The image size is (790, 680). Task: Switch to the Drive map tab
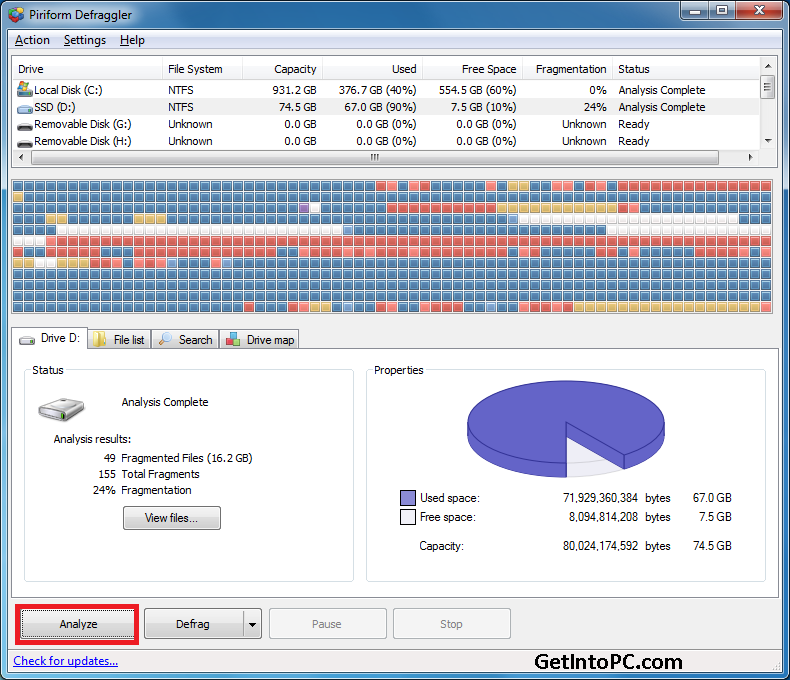[259, 339]
